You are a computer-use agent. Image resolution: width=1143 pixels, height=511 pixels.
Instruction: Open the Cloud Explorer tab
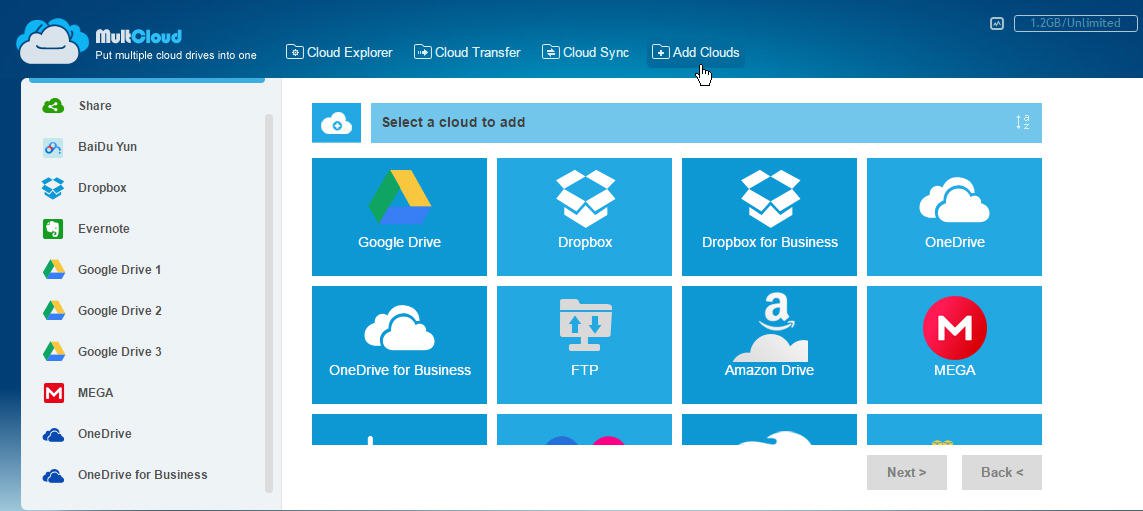[339, 52]
